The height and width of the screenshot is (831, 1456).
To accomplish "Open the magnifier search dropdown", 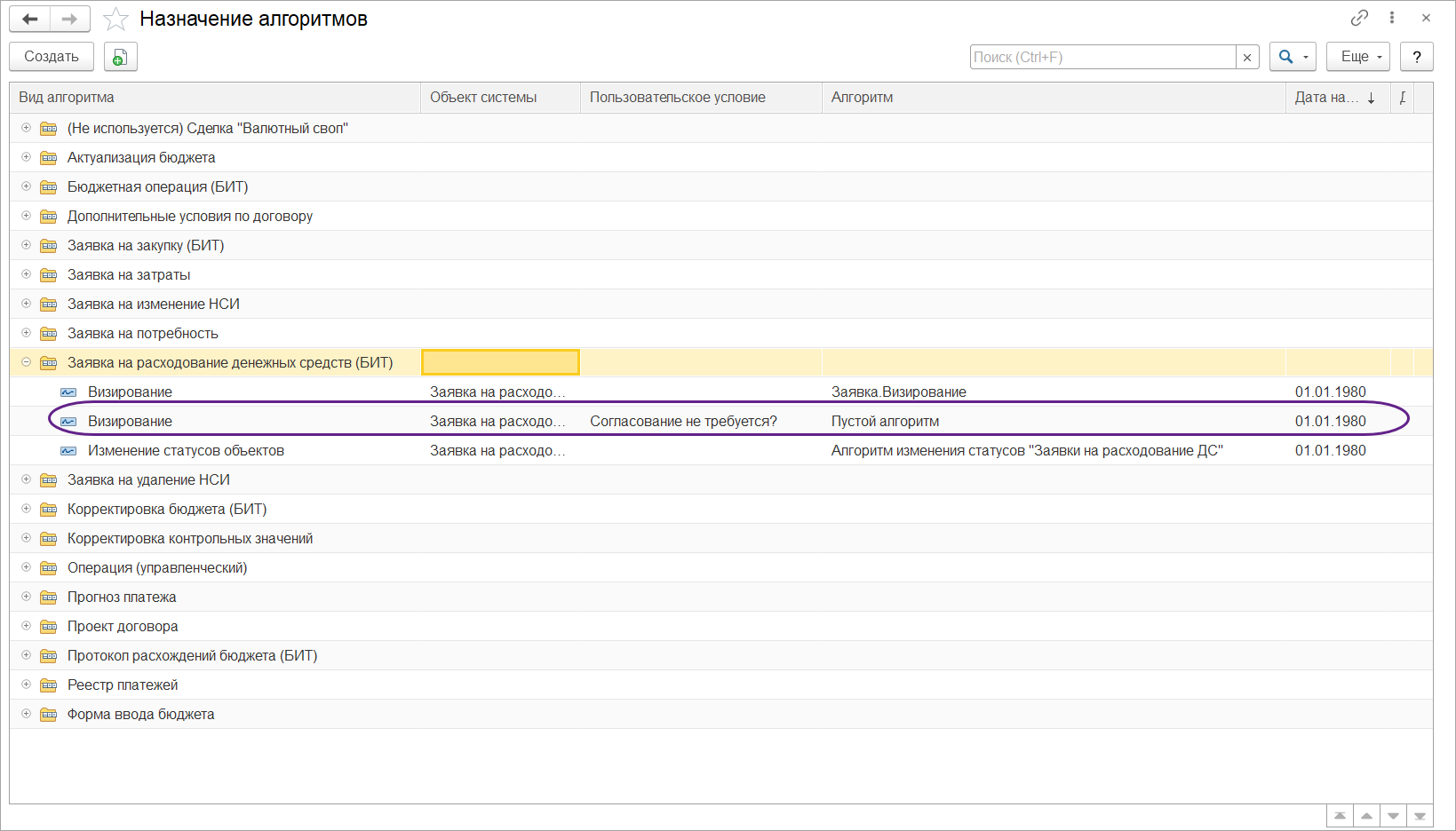I will [x=1292, y=57].
